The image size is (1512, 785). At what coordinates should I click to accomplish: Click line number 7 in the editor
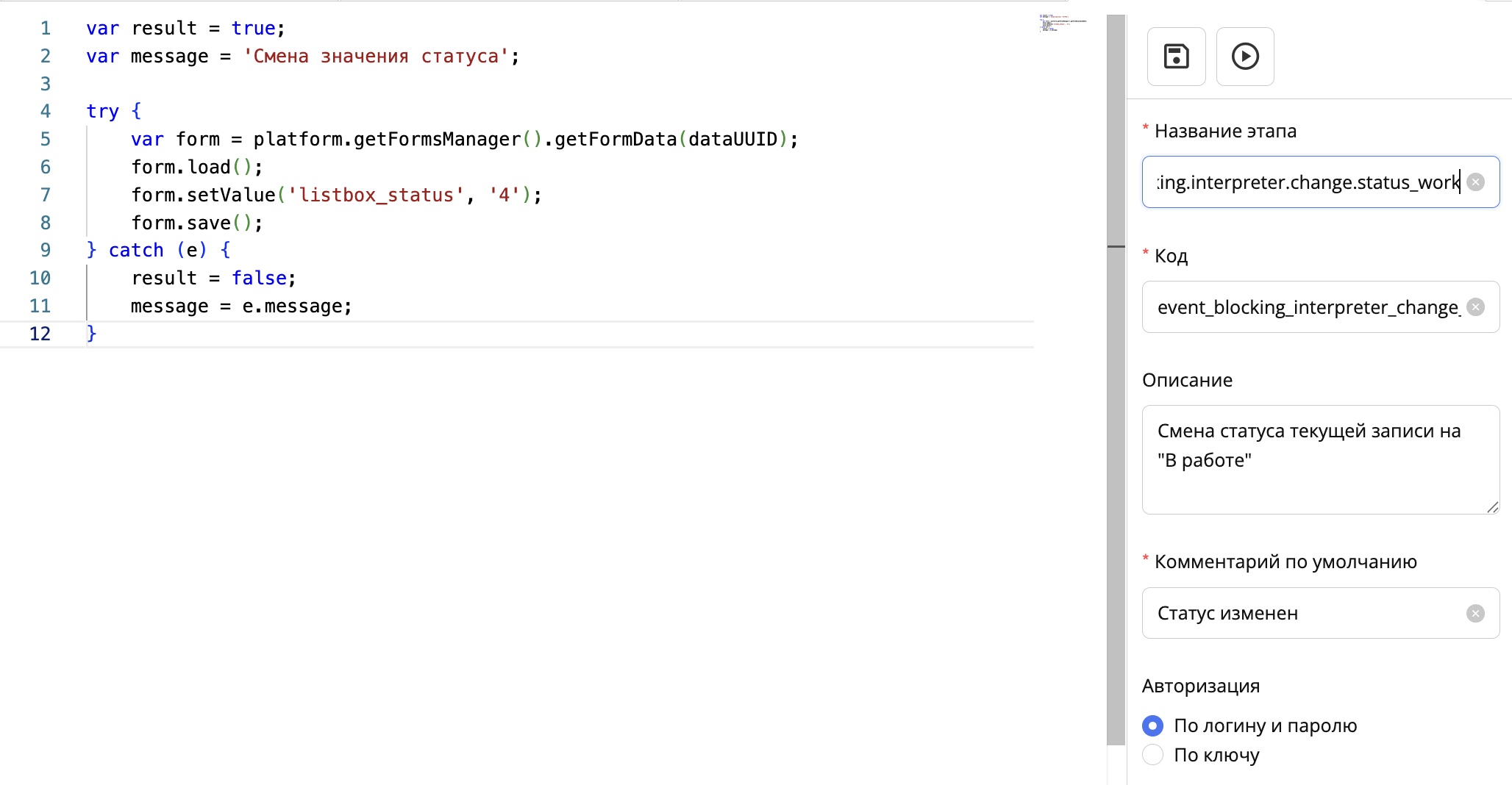pyautogui.click(x=46, y=195)
